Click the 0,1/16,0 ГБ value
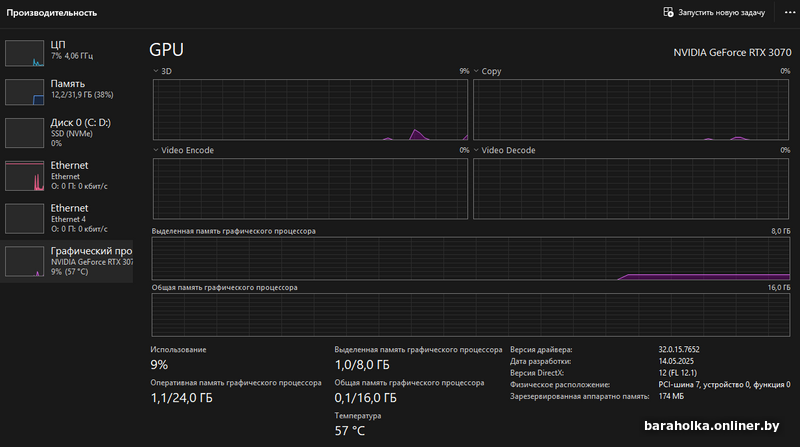Image resolution: width=800 pixels, height=447 pixels. tap(365, 398)
